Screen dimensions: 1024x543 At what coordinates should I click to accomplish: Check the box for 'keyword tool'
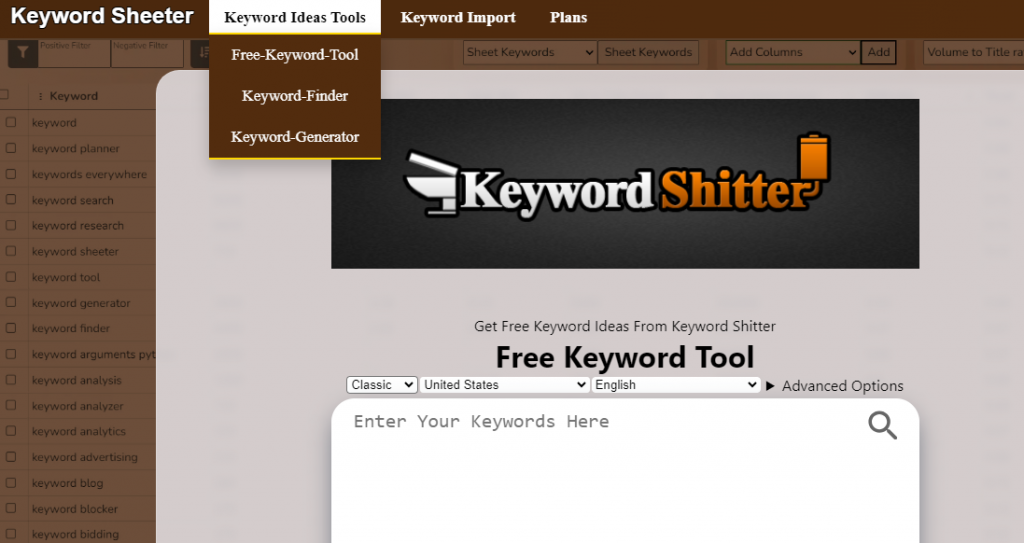click(x=11, y=276)
